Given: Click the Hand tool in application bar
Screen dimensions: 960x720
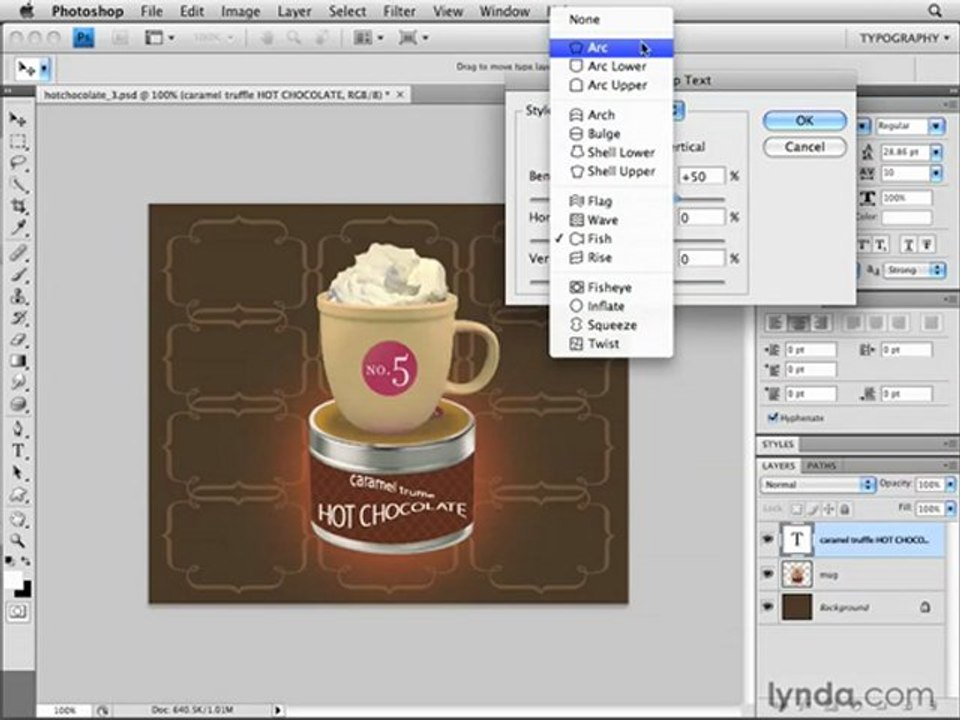Looking at the screenshot, I should tap(268, 38).
